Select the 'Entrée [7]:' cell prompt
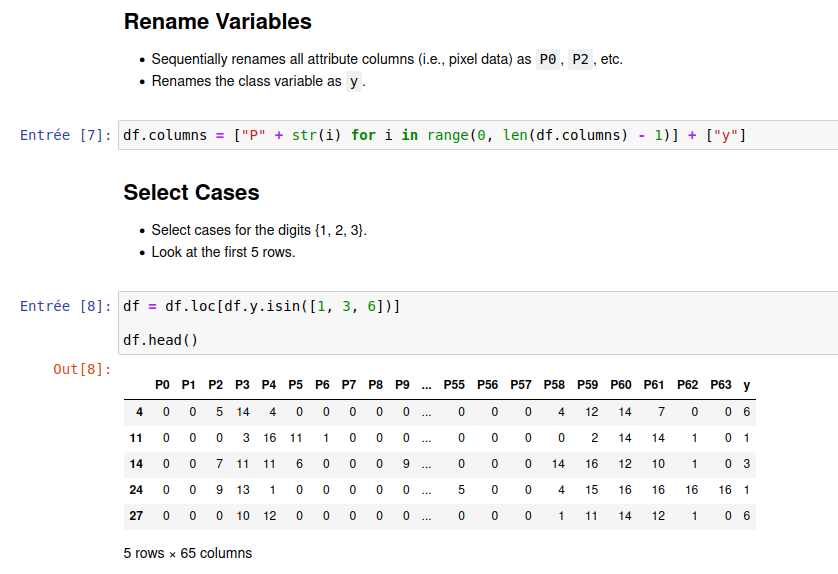Screen dimensions: 838x574 [66, 135]
